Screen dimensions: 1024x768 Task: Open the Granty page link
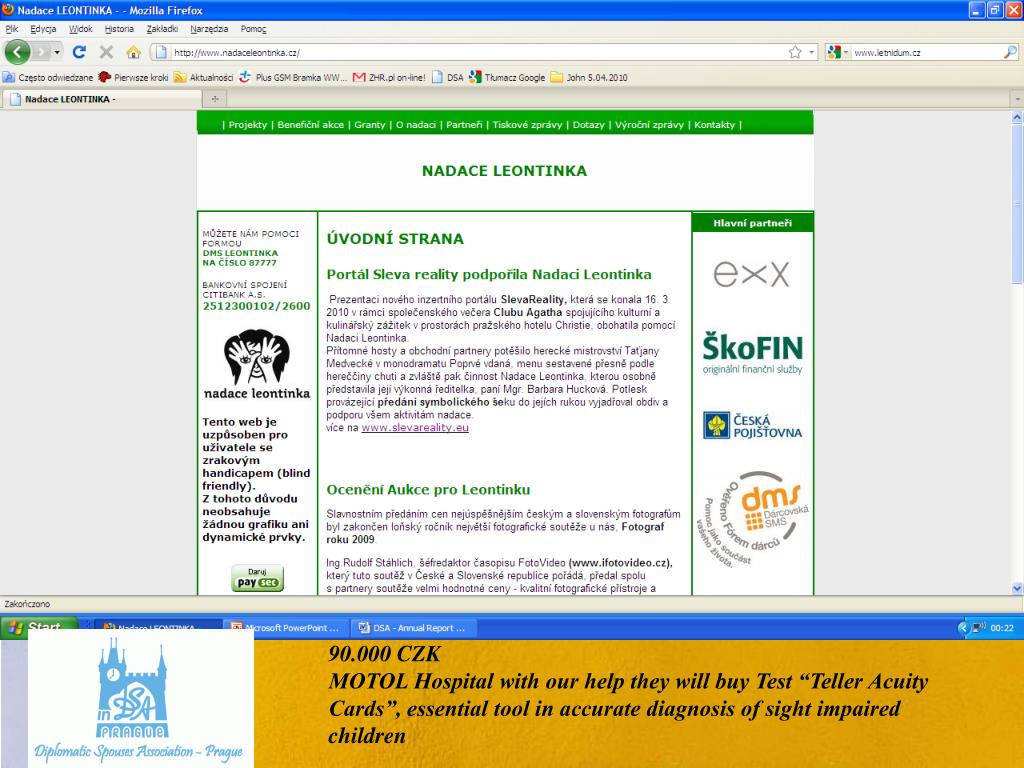[370, 125]
